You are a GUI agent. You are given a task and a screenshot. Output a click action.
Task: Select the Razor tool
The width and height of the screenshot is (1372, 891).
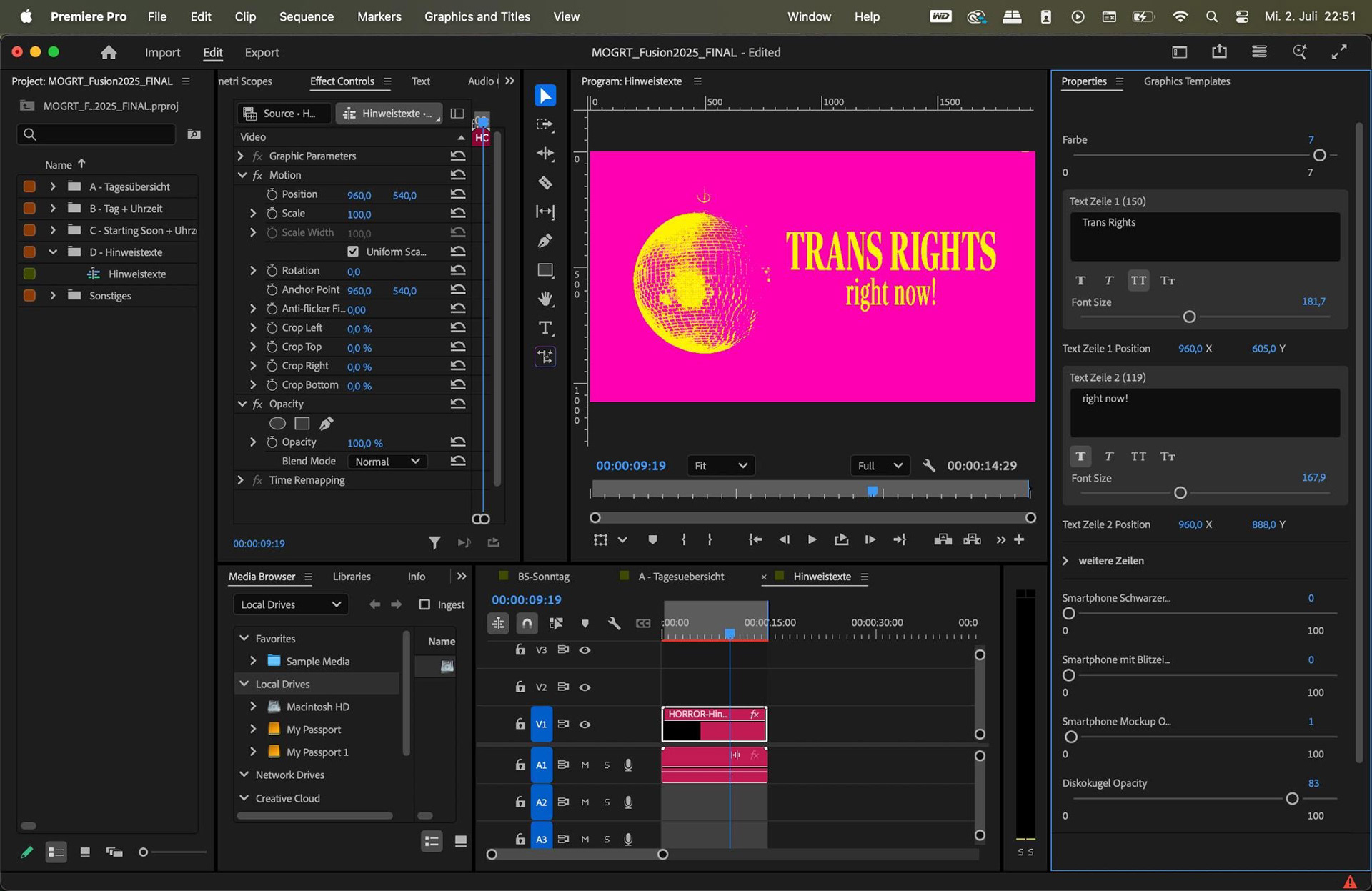point(545,183)
